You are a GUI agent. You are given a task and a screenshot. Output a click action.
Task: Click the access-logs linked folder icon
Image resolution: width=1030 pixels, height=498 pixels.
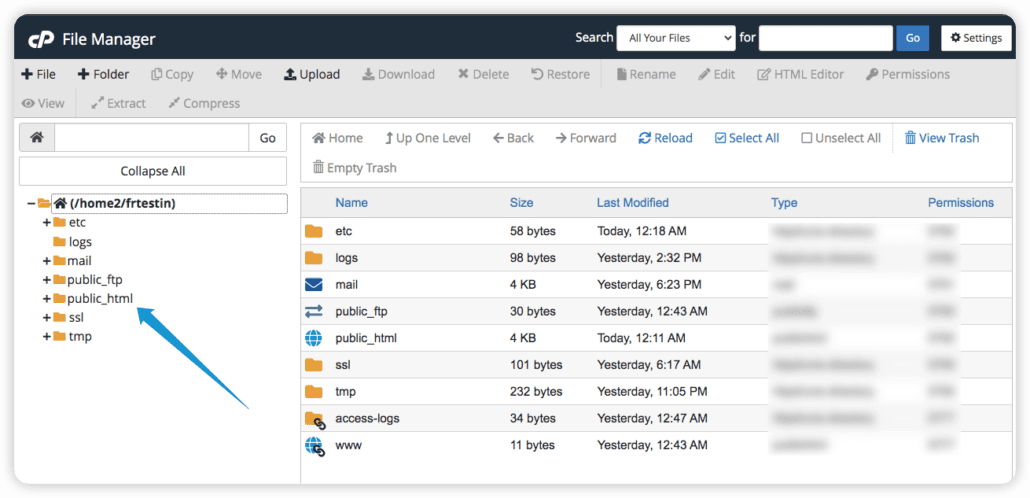(x=314, y=418)
